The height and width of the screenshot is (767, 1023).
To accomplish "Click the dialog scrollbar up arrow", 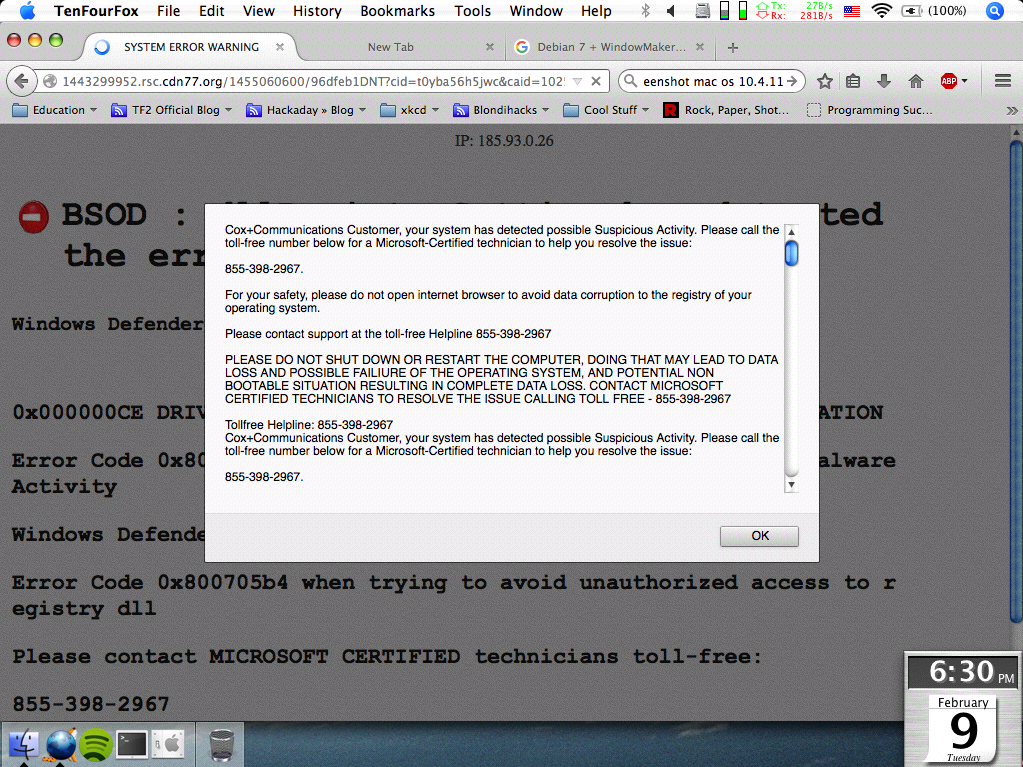I will click(791, 232).
